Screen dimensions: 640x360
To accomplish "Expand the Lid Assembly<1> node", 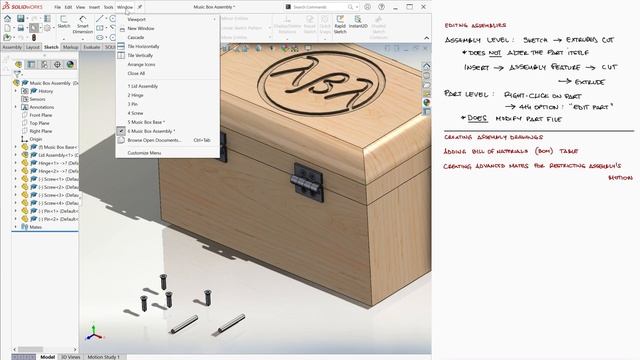I will point(16,155).
